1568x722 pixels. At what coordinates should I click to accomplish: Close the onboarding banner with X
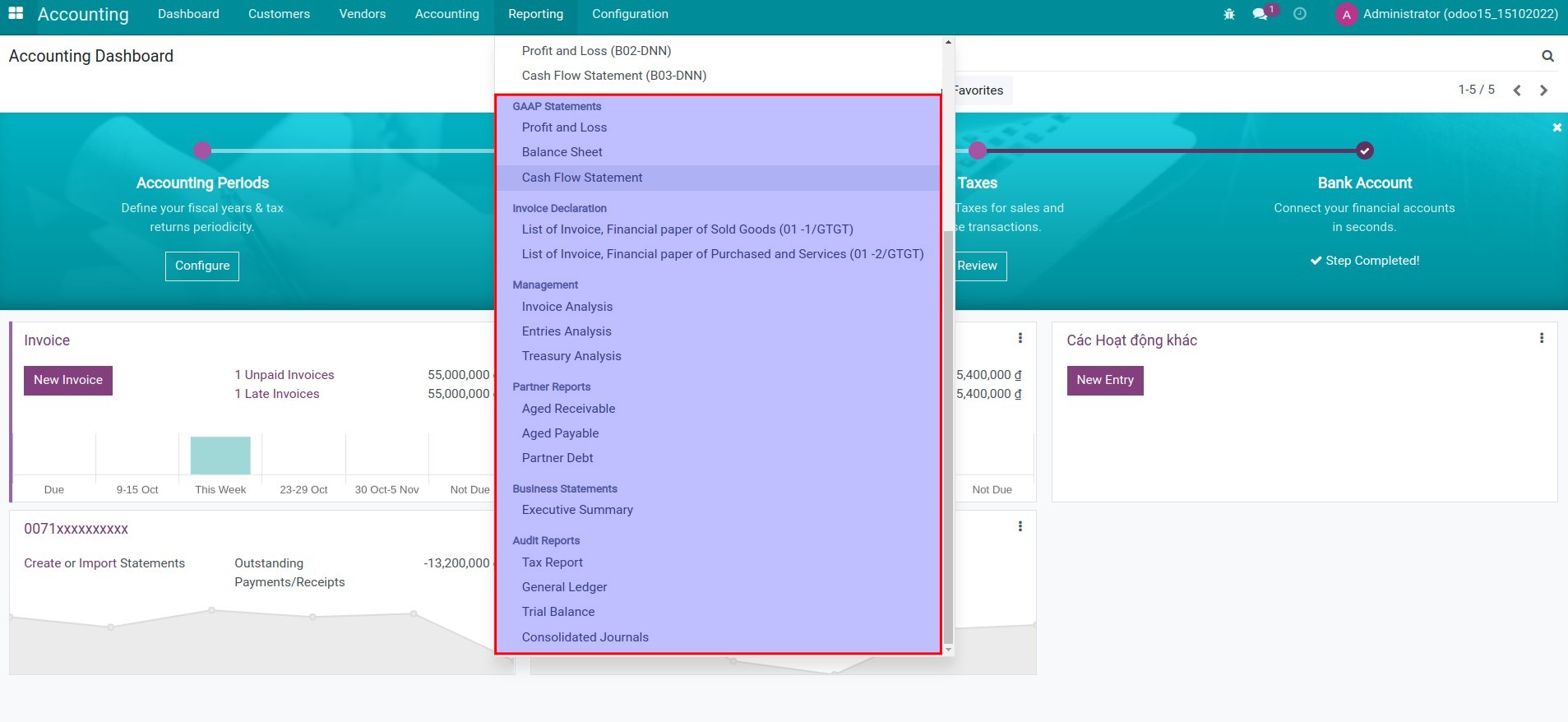pos(1556,127)
